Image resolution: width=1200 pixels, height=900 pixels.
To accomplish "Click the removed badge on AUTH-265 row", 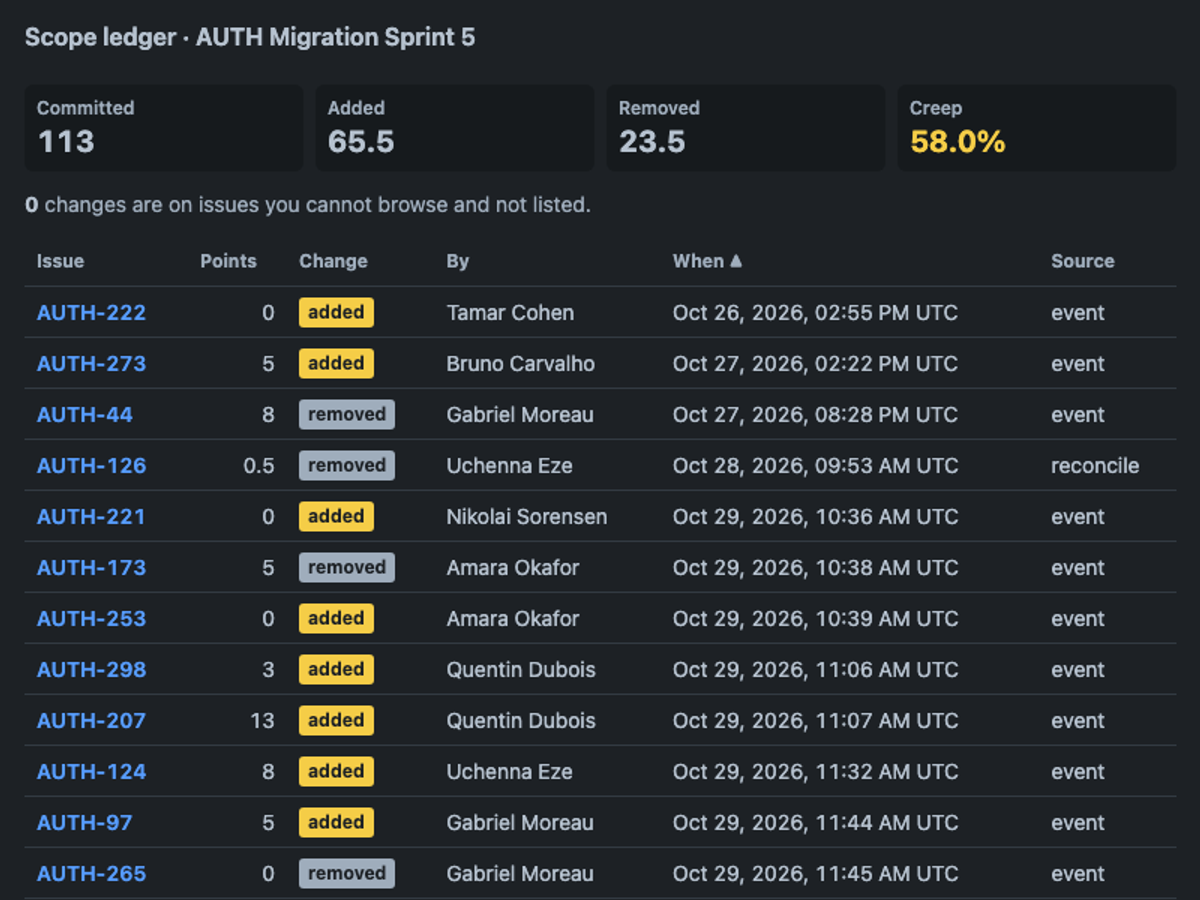I will point(347,874).
